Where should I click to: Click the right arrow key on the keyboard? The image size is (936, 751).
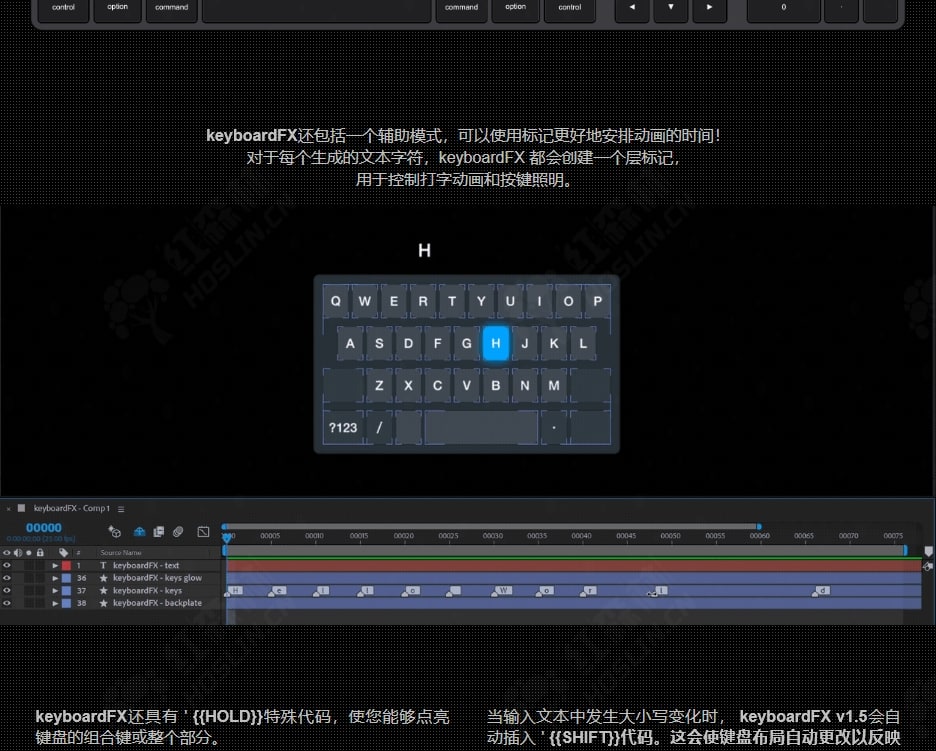click(x=710, y=8)
